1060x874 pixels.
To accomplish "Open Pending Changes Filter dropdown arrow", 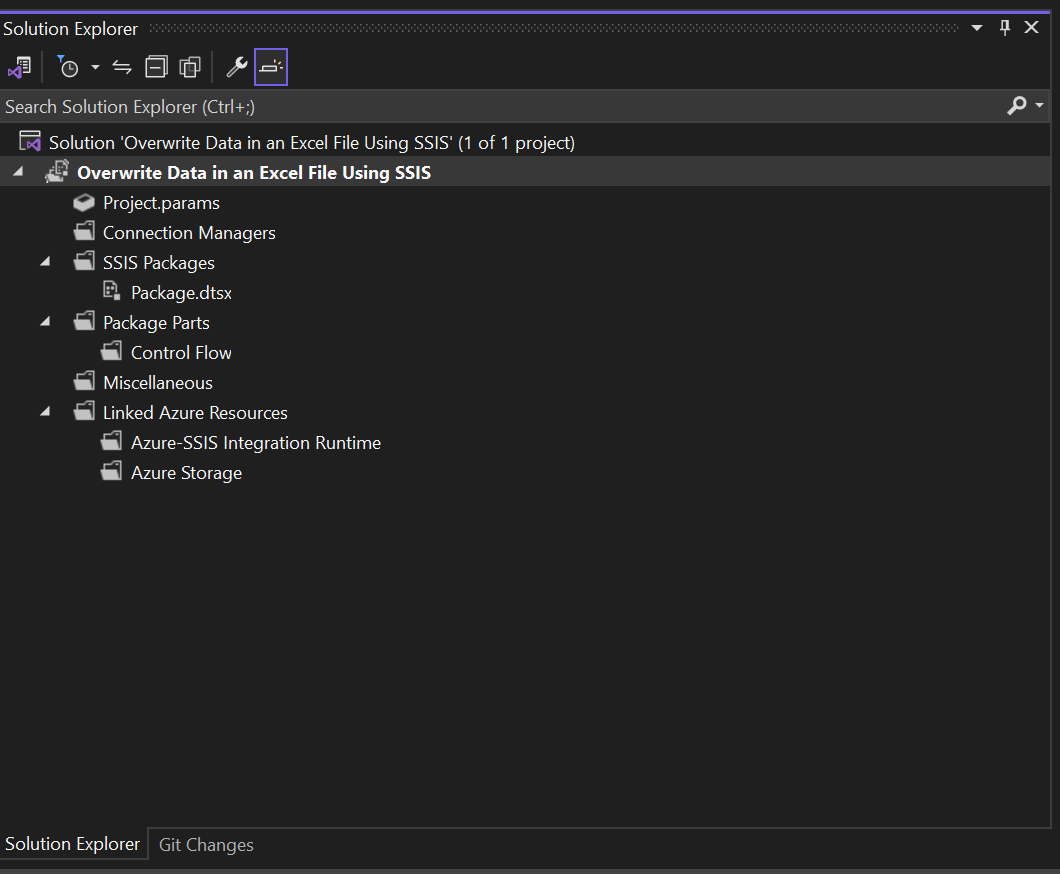I will 95,67.
